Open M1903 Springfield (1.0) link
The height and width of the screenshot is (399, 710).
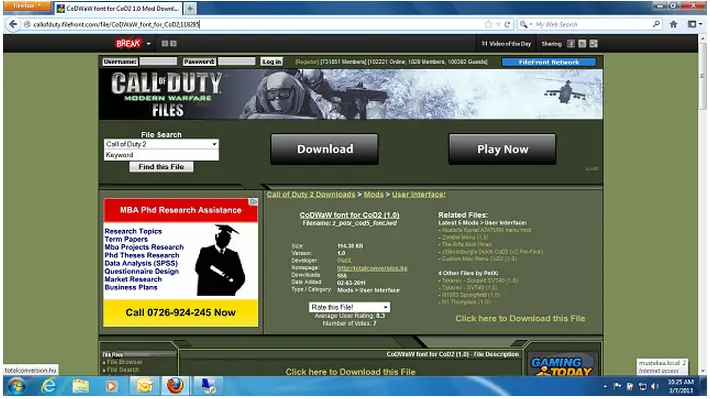(x=471, y=295)
